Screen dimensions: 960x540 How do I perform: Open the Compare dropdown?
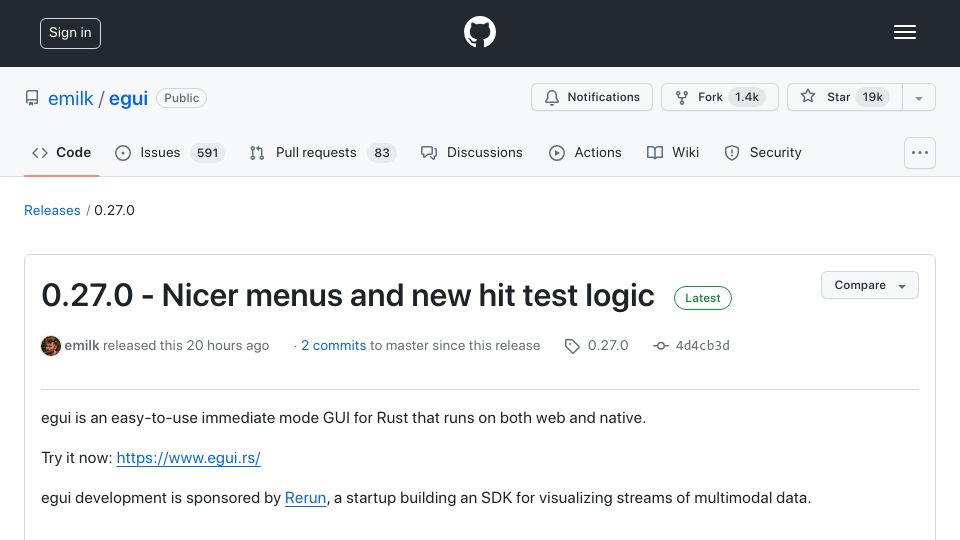[x=869, y=285]
